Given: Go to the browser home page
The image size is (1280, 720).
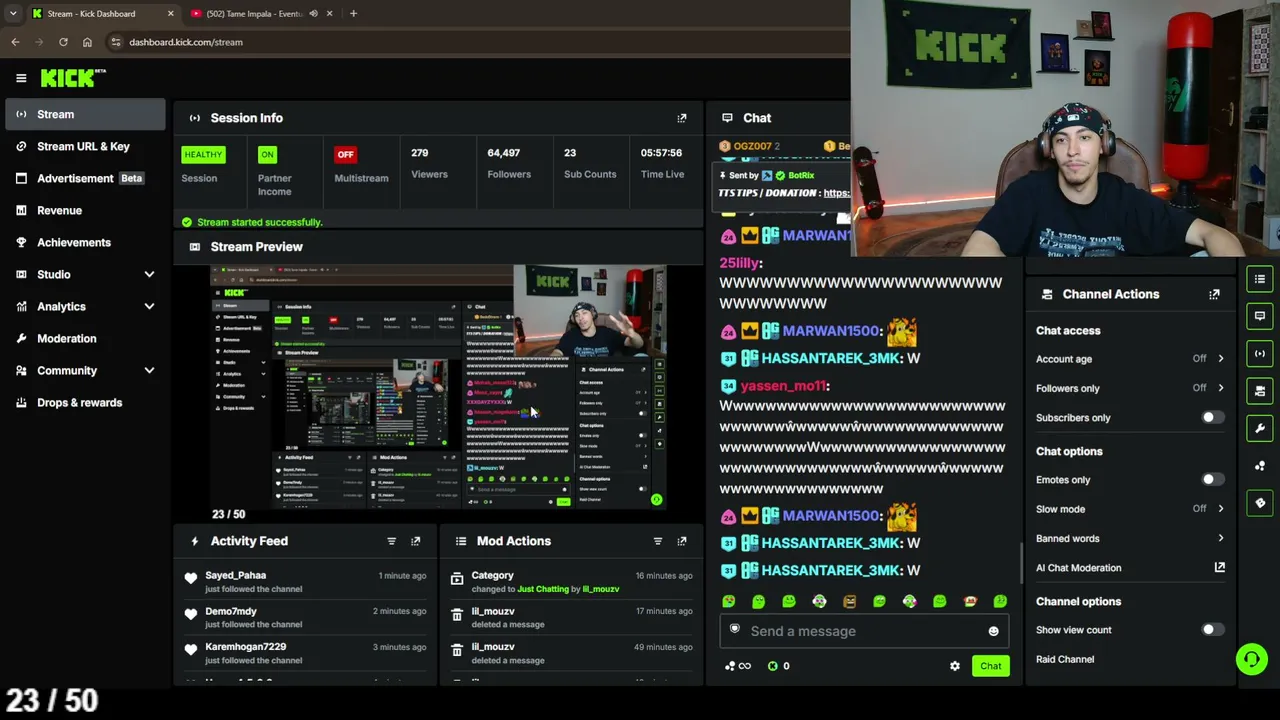Looking at the screenshot, I should click(x=87, y=42).
